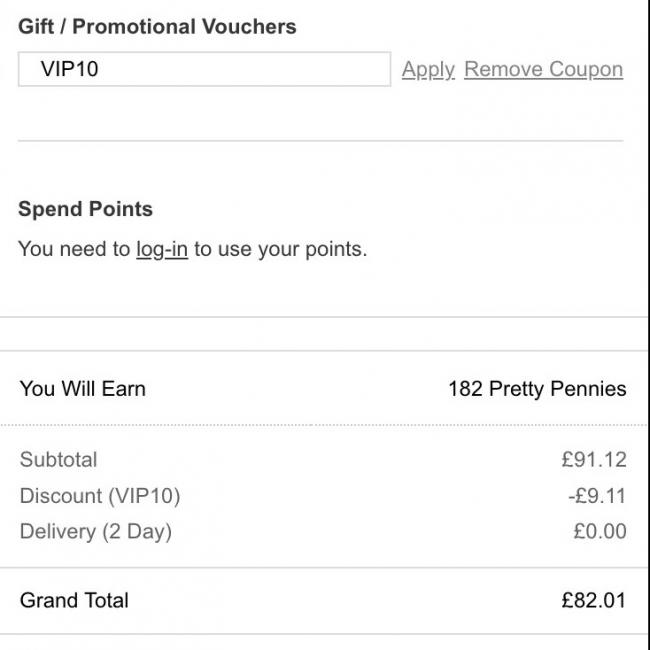Click the Gift / Promotional Vouchers heading

click(157, 27)
